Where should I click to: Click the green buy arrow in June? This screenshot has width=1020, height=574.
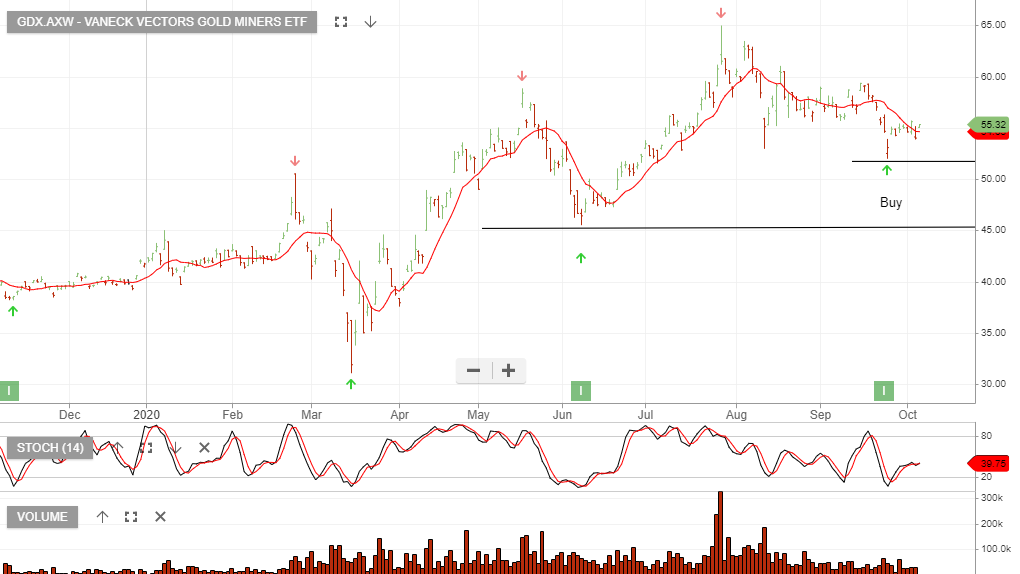tap(581, 258)
